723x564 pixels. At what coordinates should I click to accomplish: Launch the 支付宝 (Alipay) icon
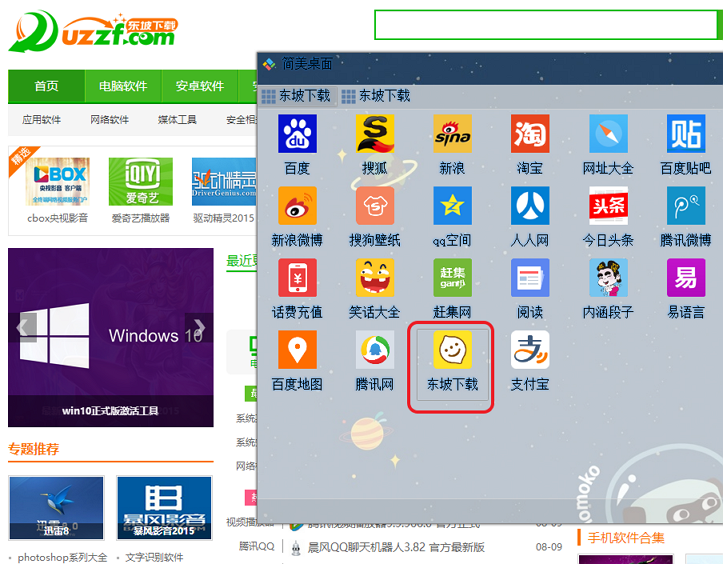click(x=530, y=350)
